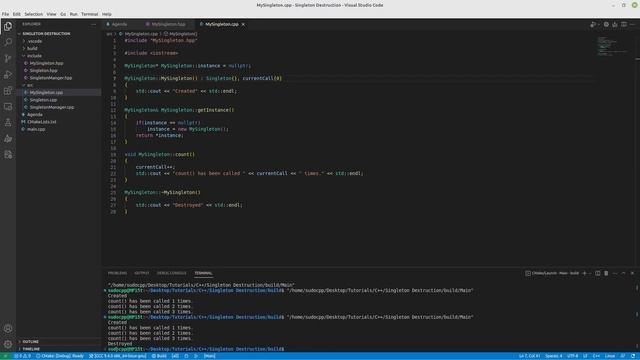Collapse the SINGLETON DESTRUCTION root folder
The height and width of the screenshot is (360, 640).
[x=46, y=33]
